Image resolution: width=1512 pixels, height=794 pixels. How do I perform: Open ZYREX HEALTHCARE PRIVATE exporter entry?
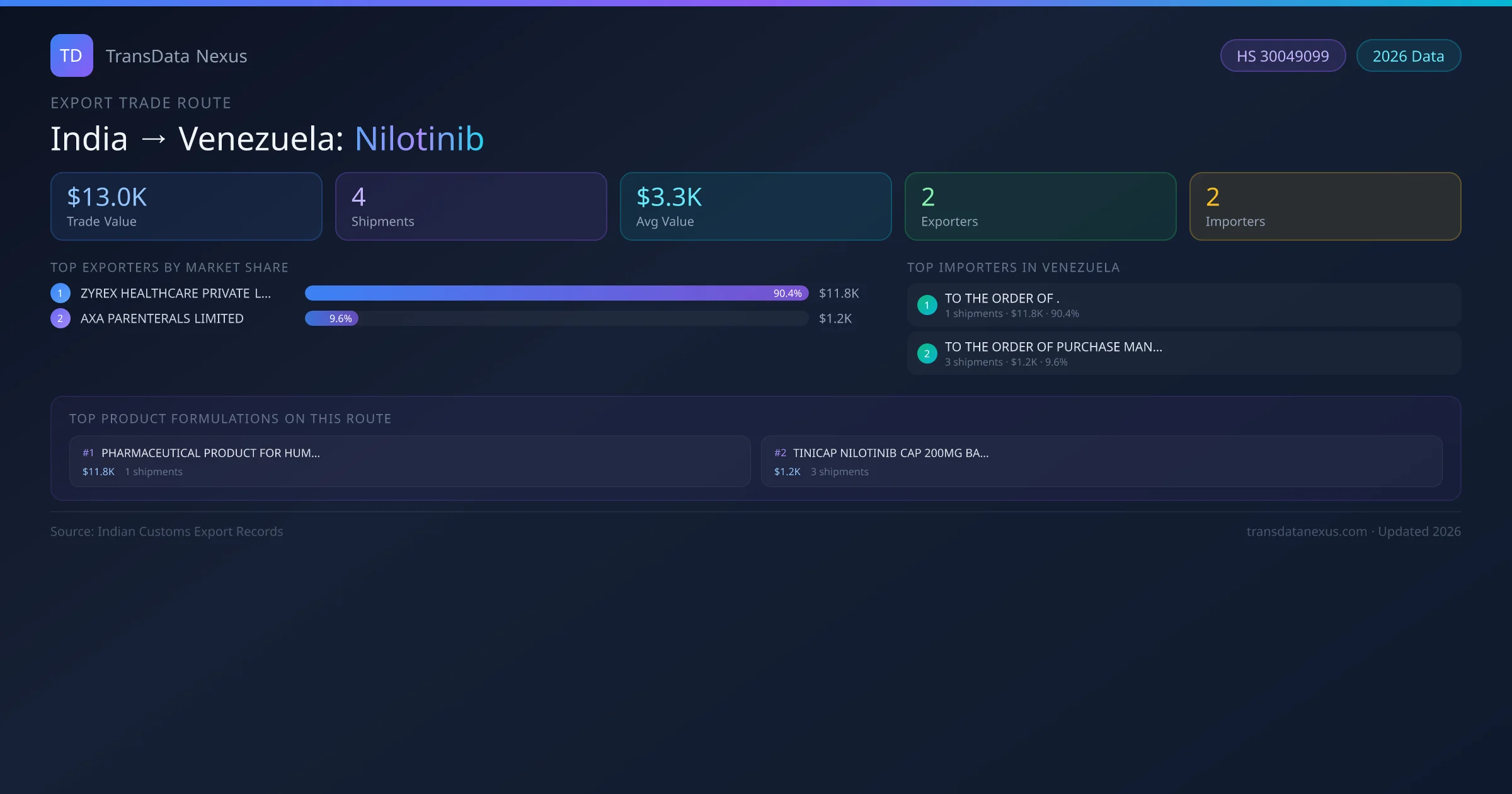click(x=175, y=293)
